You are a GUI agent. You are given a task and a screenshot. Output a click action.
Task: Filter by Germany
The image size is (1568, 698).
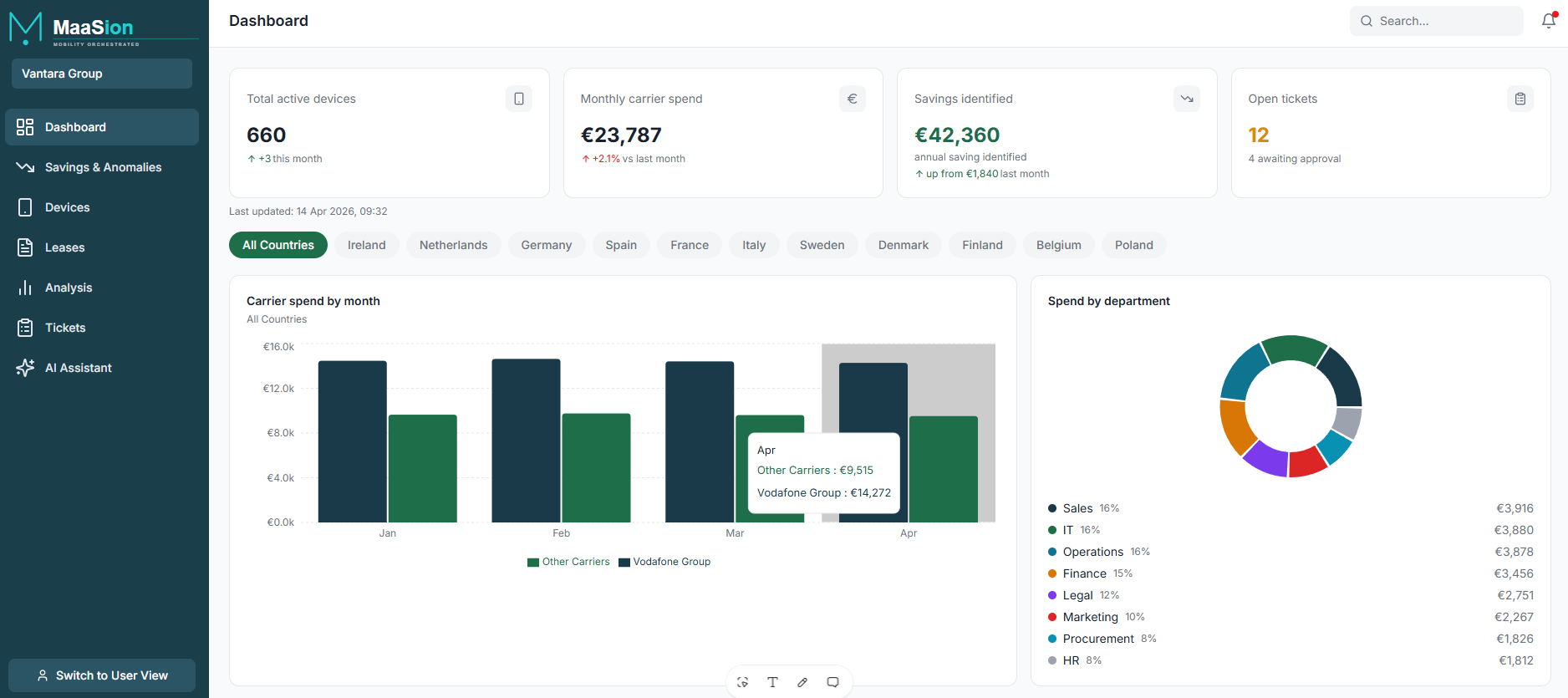tap(547, 245)
